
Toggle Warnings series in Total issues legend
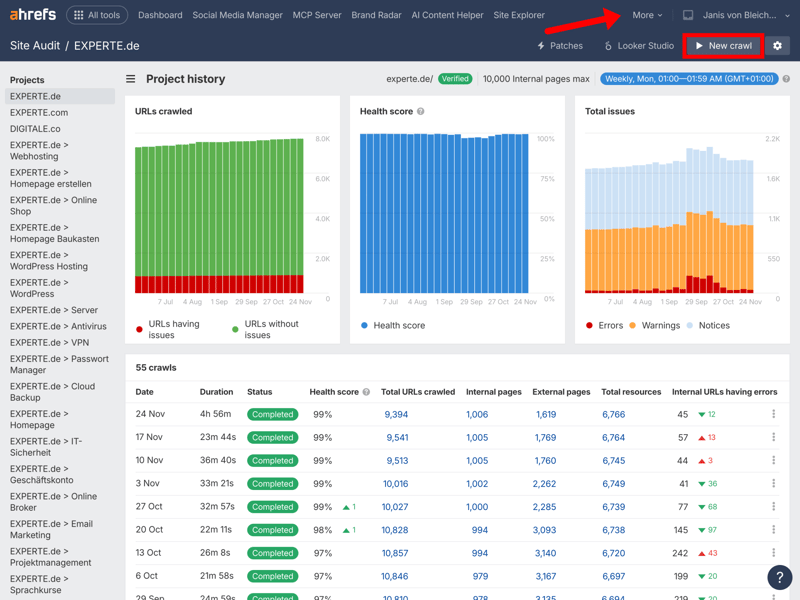(x=654, y=325)
